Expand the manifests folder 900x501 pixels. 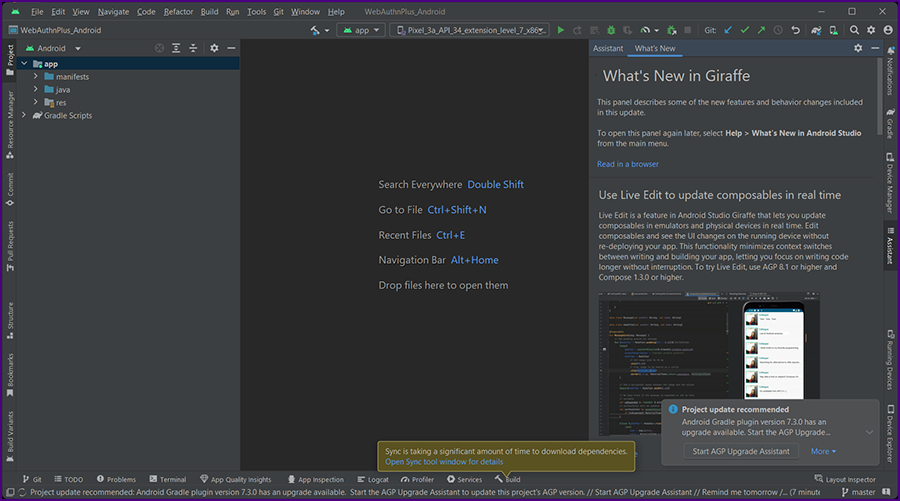click(36, 77)
